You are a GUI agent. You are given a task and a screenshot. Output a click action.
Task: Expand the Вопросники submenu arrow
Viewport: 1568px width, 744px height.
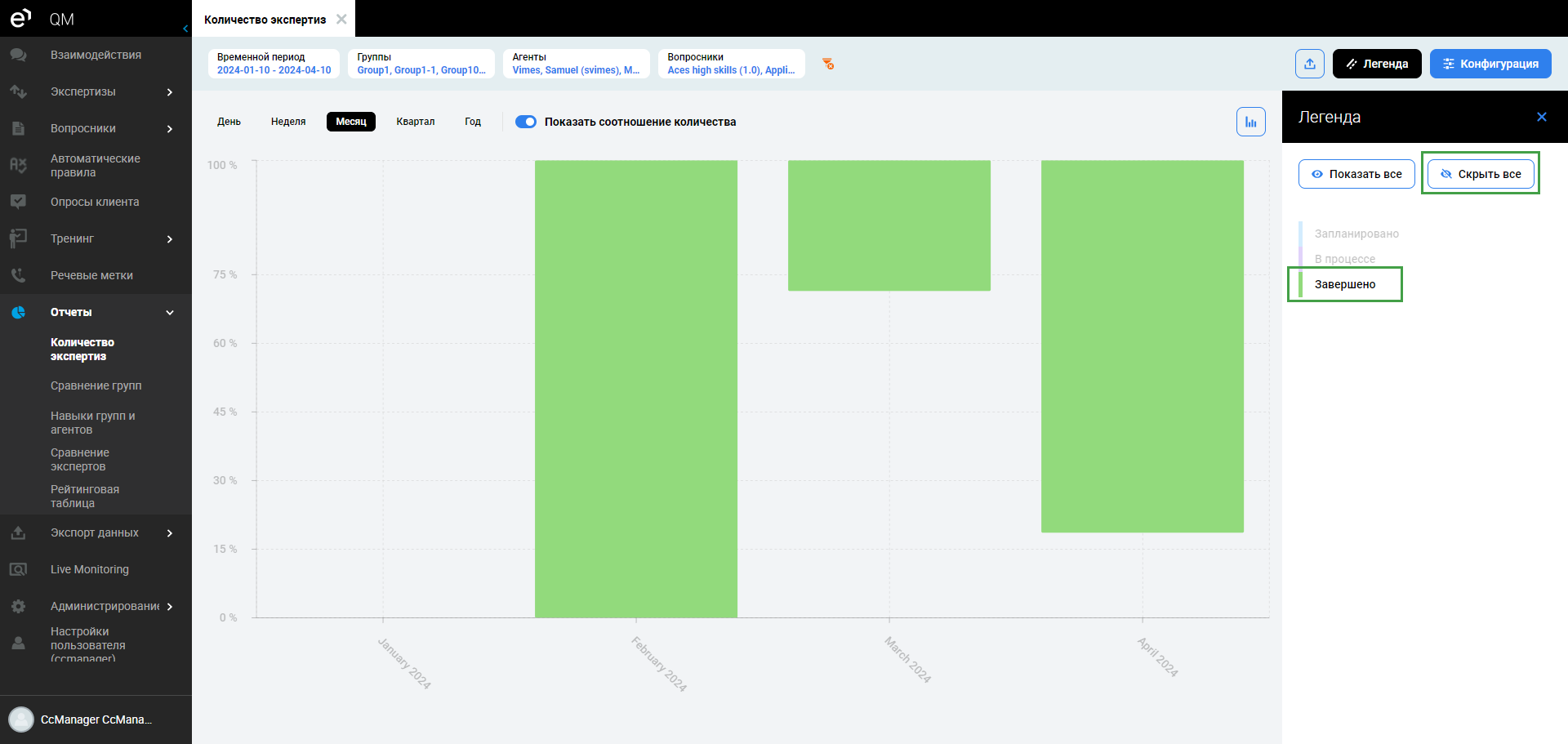tap(170, 128)
